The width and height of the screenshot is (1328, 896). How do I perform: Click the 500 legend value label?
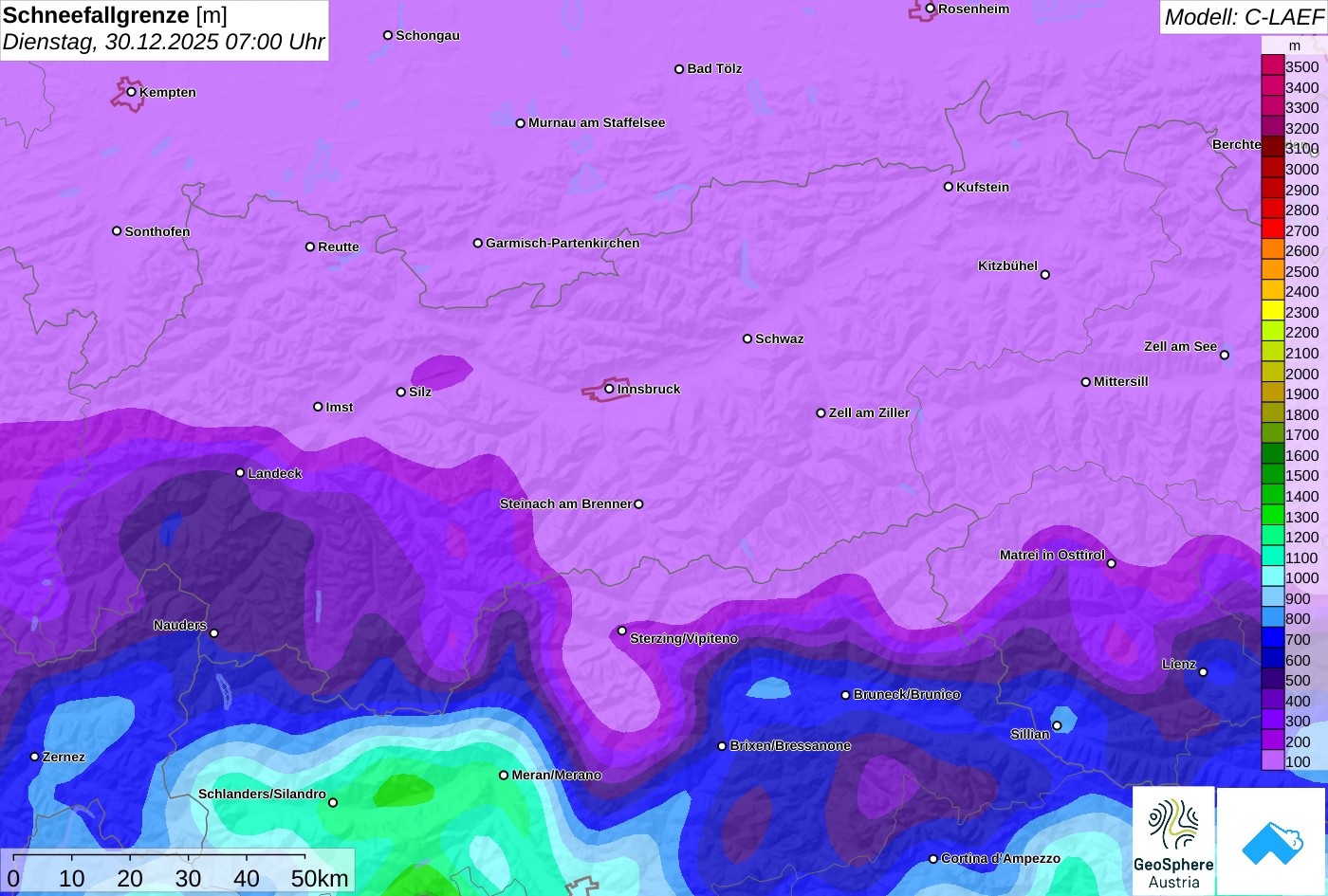pyautogui.click(x=1298, y=680)
